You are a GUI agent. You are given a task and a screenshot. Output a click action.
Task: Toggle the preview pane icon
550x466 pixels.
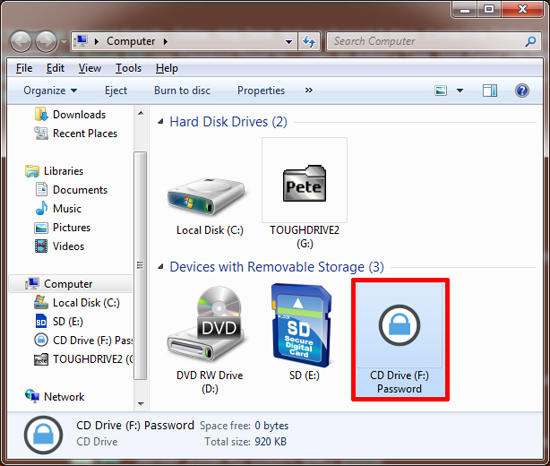coord(490,90)
